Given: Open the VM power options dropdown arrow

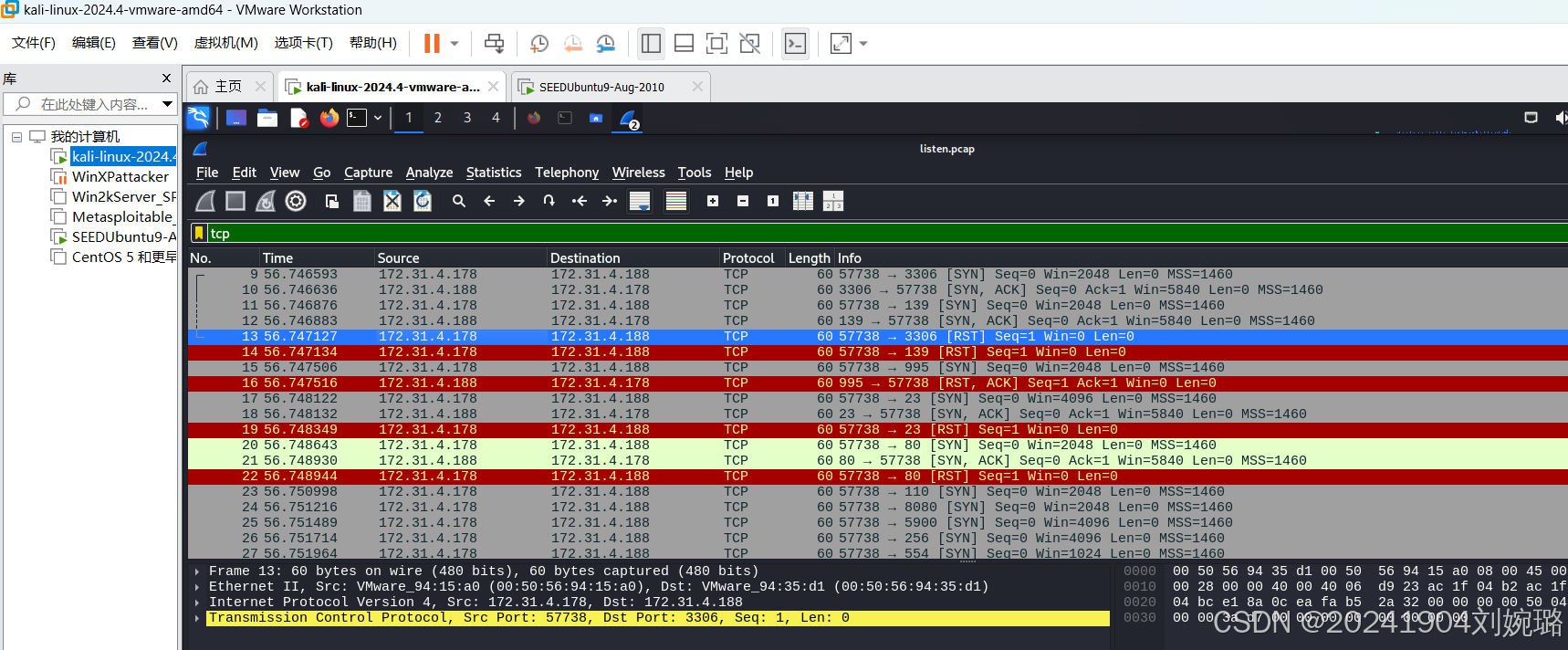Looking at the screenshot, I should tap(455, 43).
